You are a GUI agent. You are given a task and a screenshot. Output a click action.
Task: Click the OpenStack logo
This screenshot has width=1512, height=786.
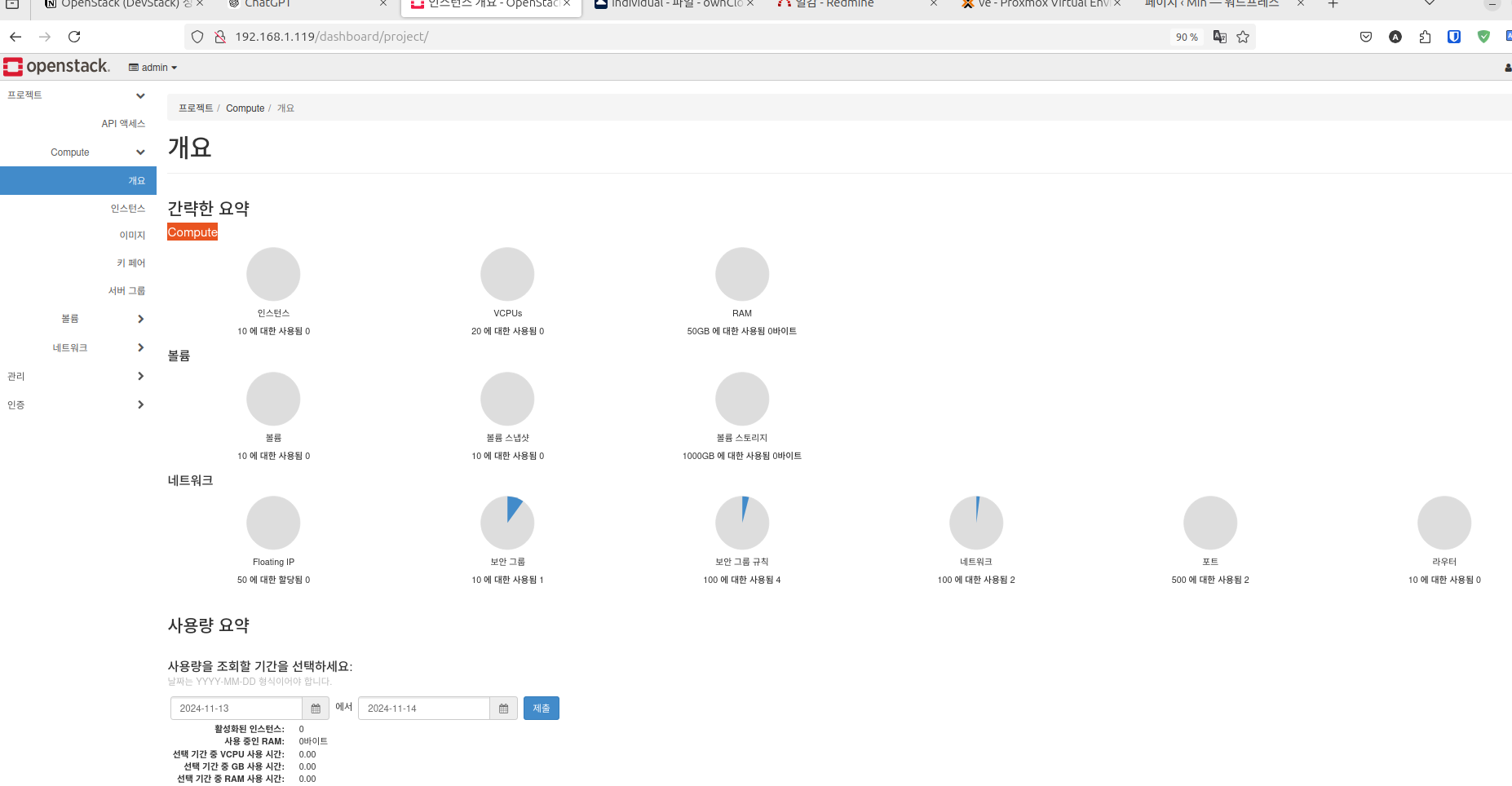[x=56, y=67]
